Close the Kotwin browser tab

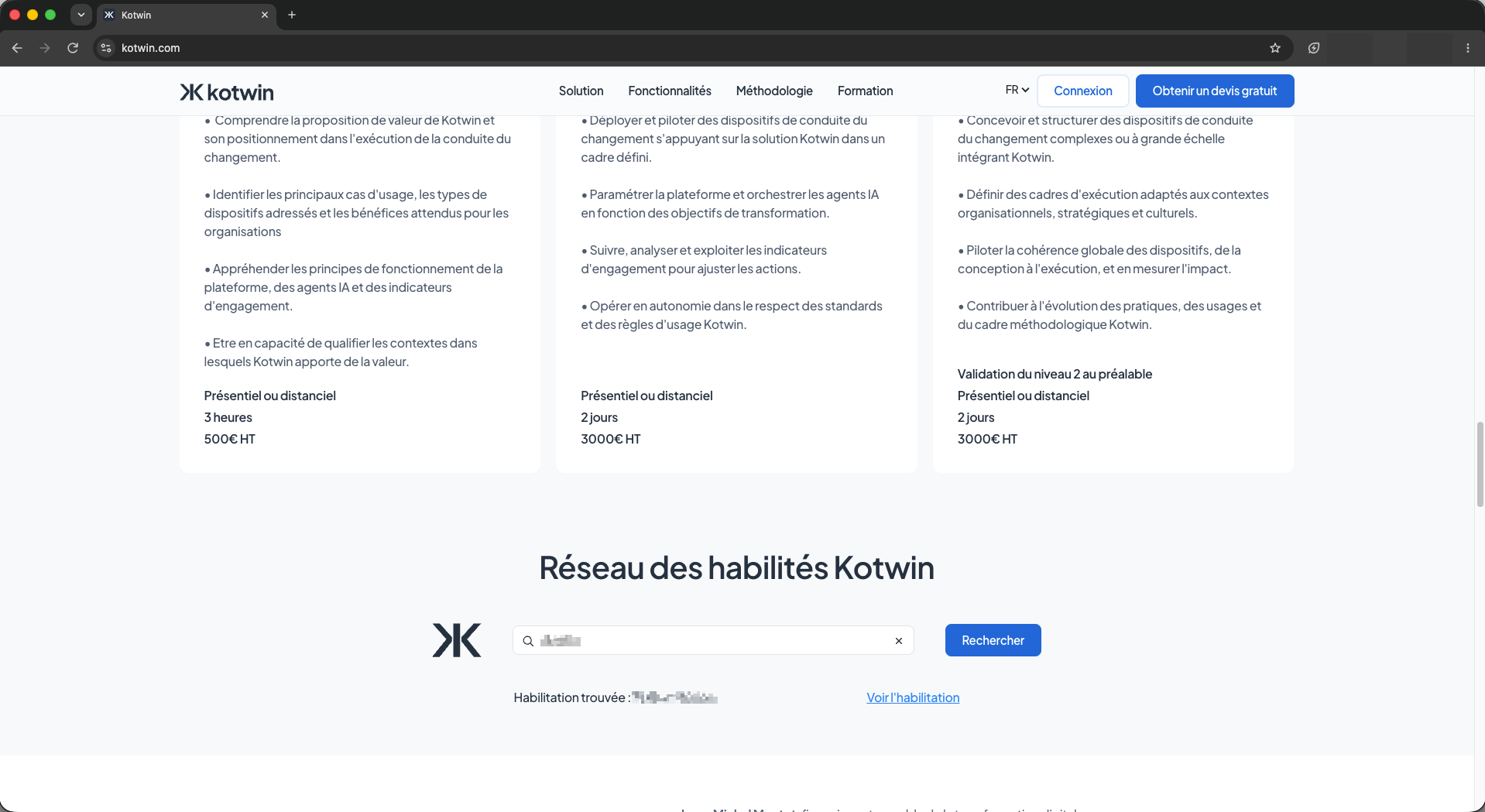click(265, 15)
